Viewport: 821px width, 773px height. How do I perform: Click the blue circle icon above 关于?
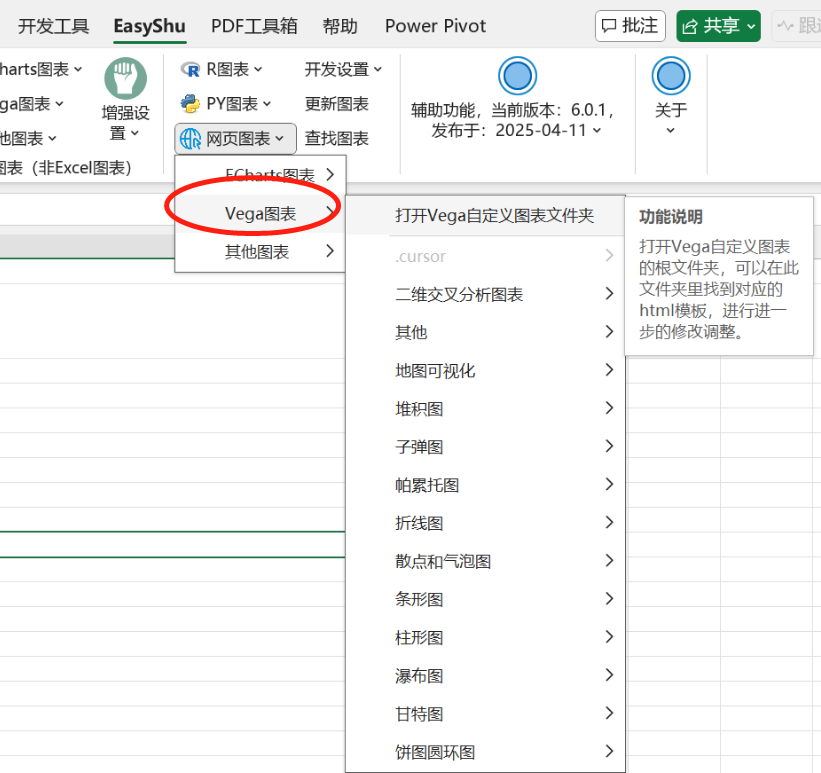tap(671, 76)
